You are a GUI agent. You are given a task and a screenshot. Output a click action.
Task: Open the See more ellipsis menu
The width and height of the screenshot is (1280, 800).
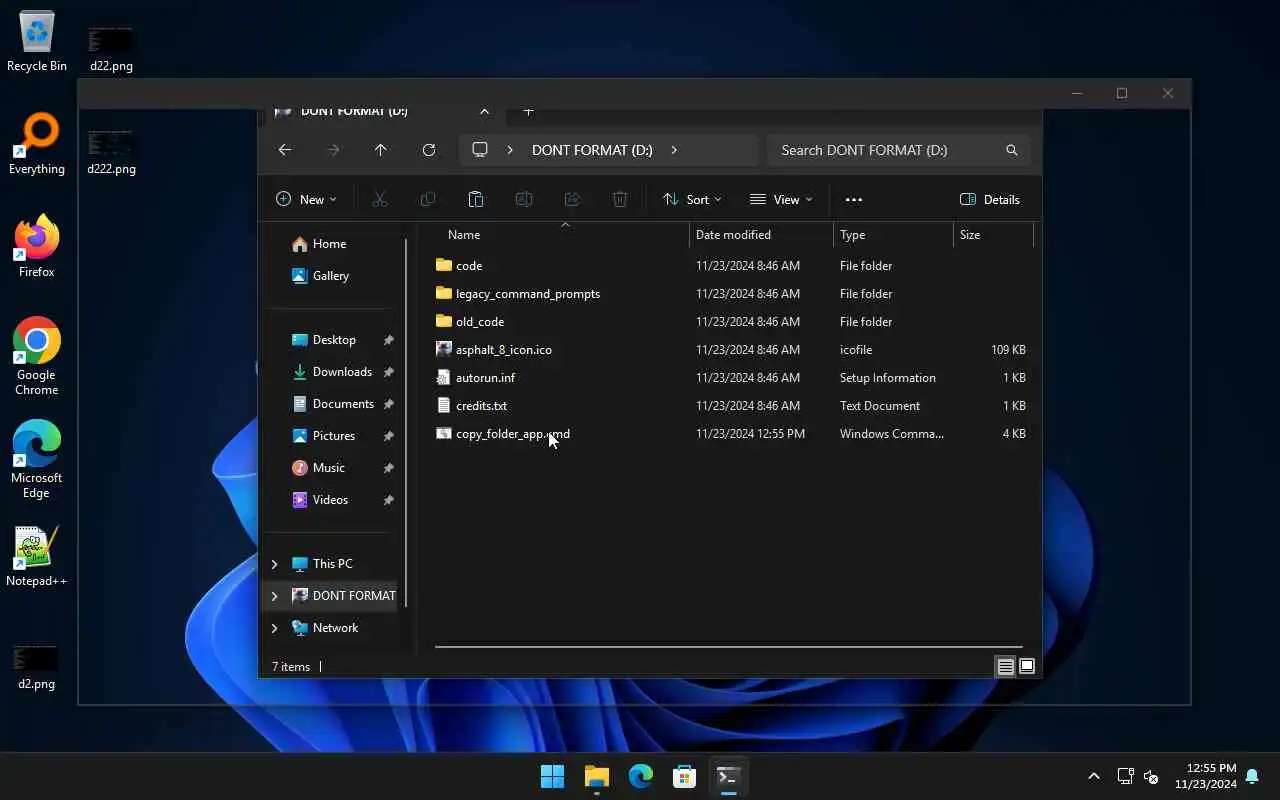(x=853, y=199)
